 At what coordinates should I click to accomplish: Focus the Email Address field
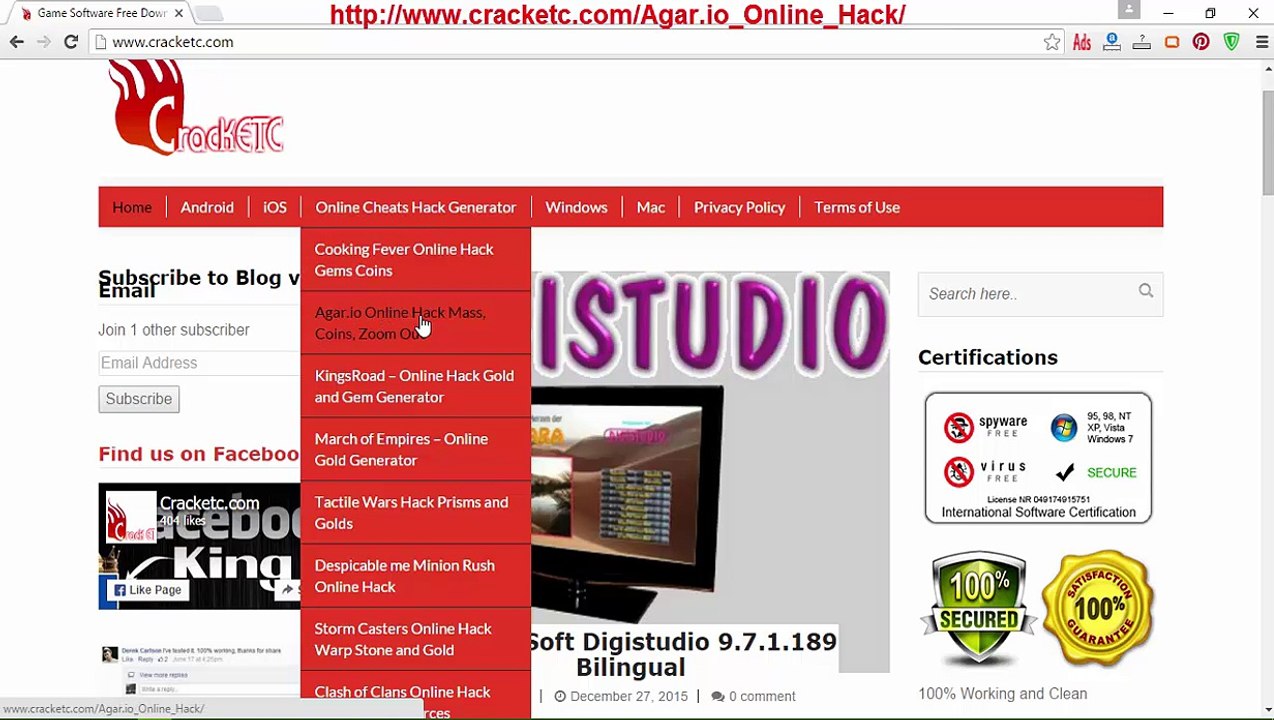coord(199,363)
